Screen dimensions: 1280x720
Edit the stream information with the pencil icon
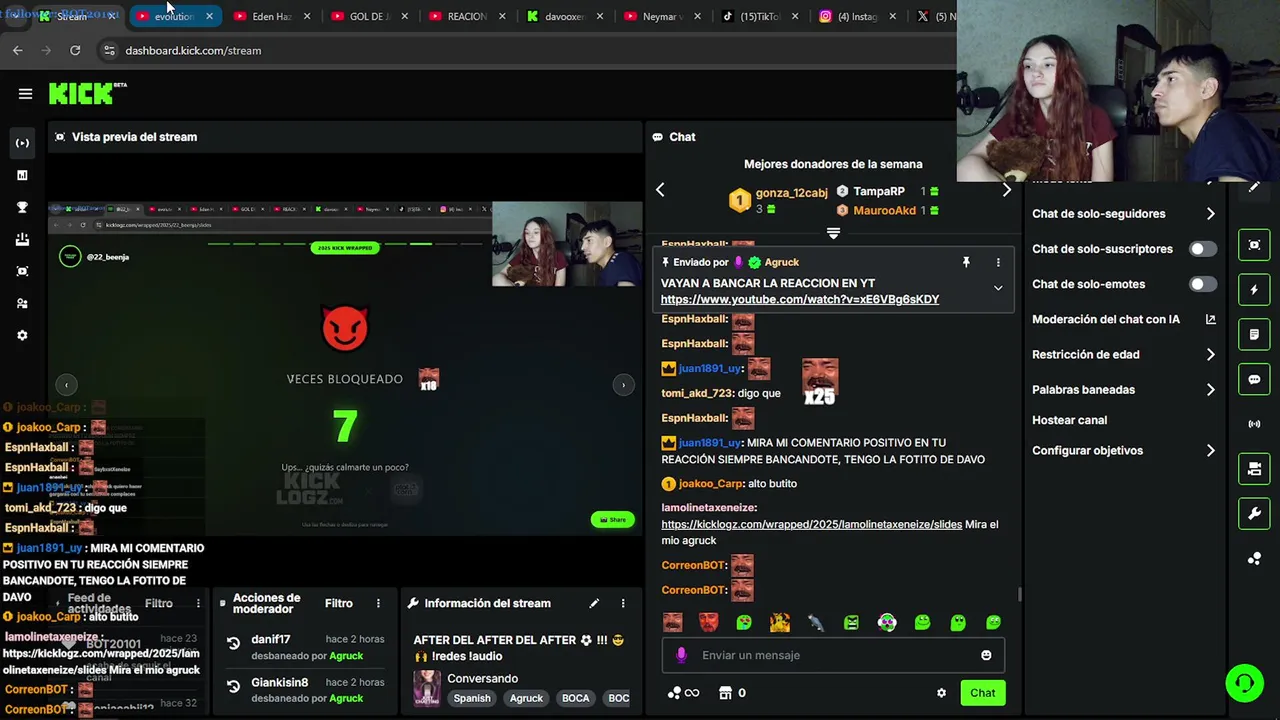[594, 603]
